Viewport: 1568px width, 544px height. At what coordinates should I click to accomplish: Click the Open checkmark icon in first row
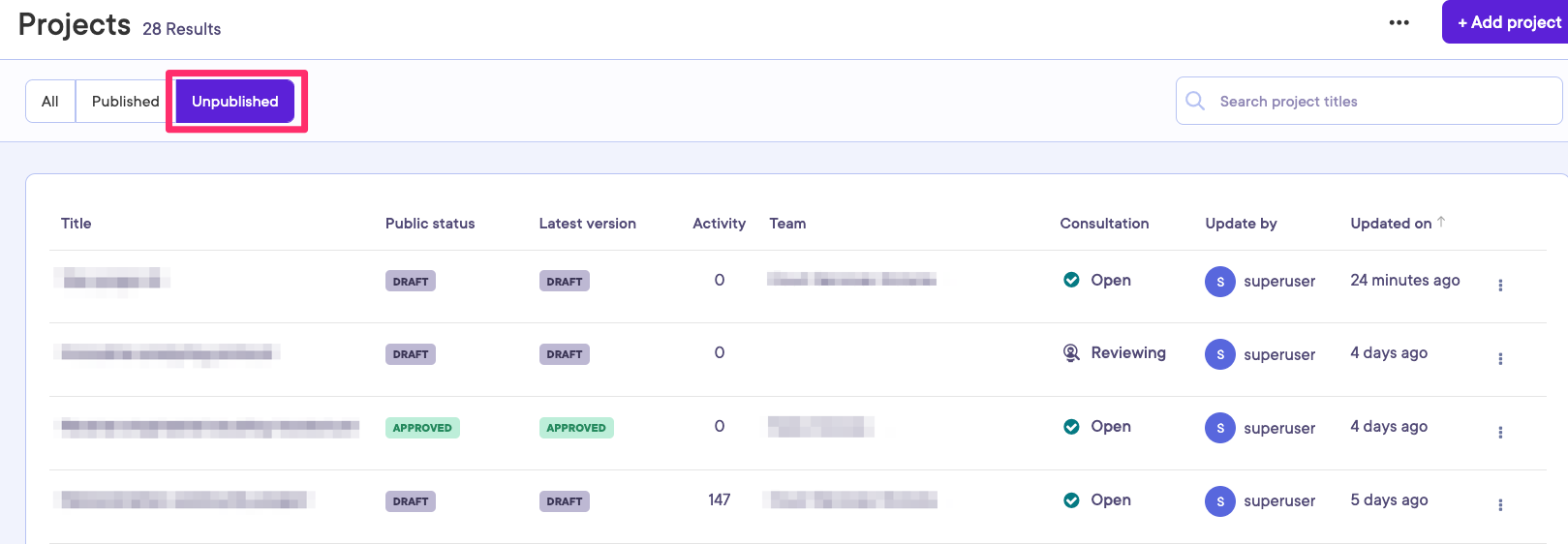pyautogui.click(x=1071, y=280)
